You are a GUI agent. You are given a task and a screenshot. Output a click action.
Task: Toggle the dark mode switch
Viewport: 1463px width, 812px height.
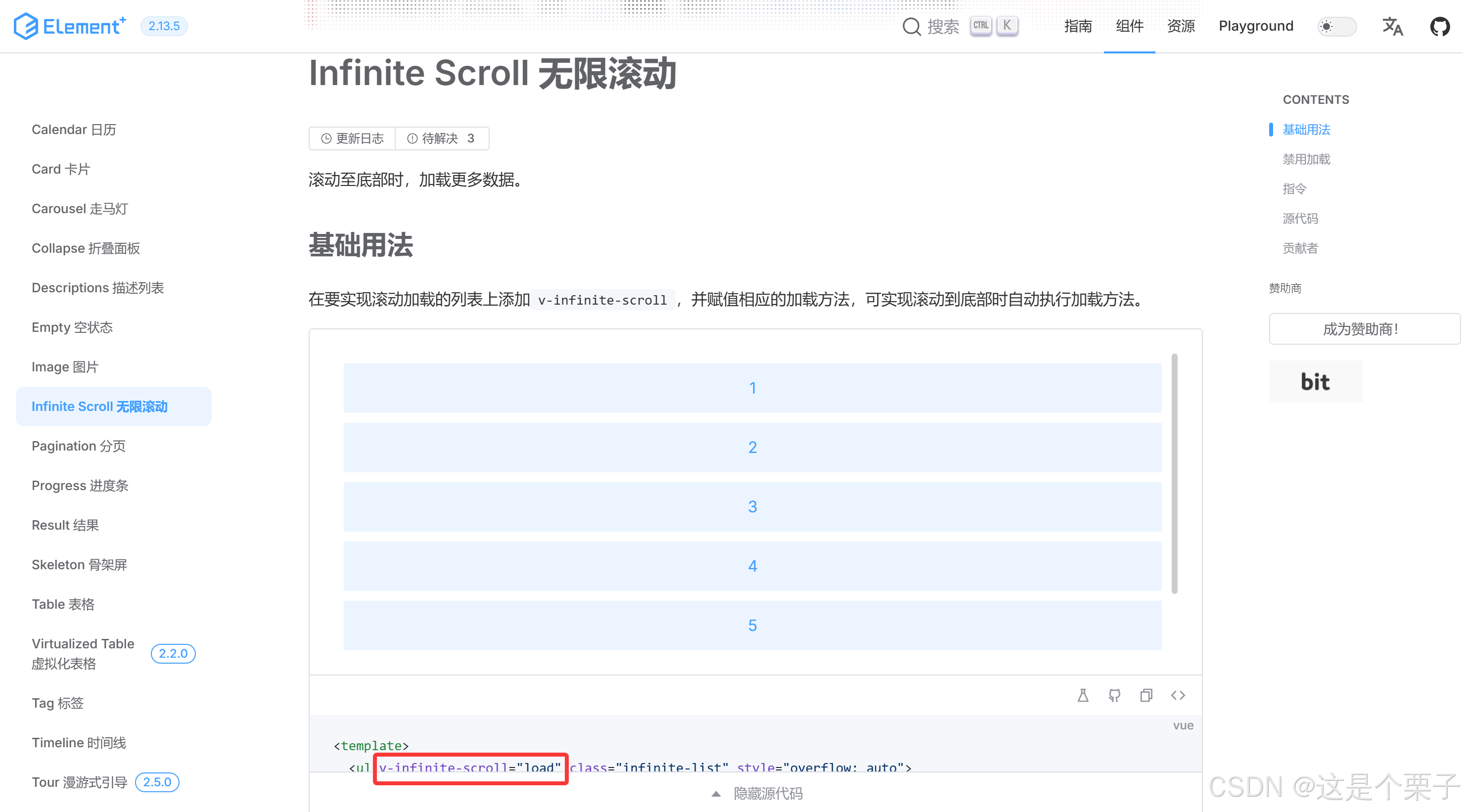point(1336,26)
